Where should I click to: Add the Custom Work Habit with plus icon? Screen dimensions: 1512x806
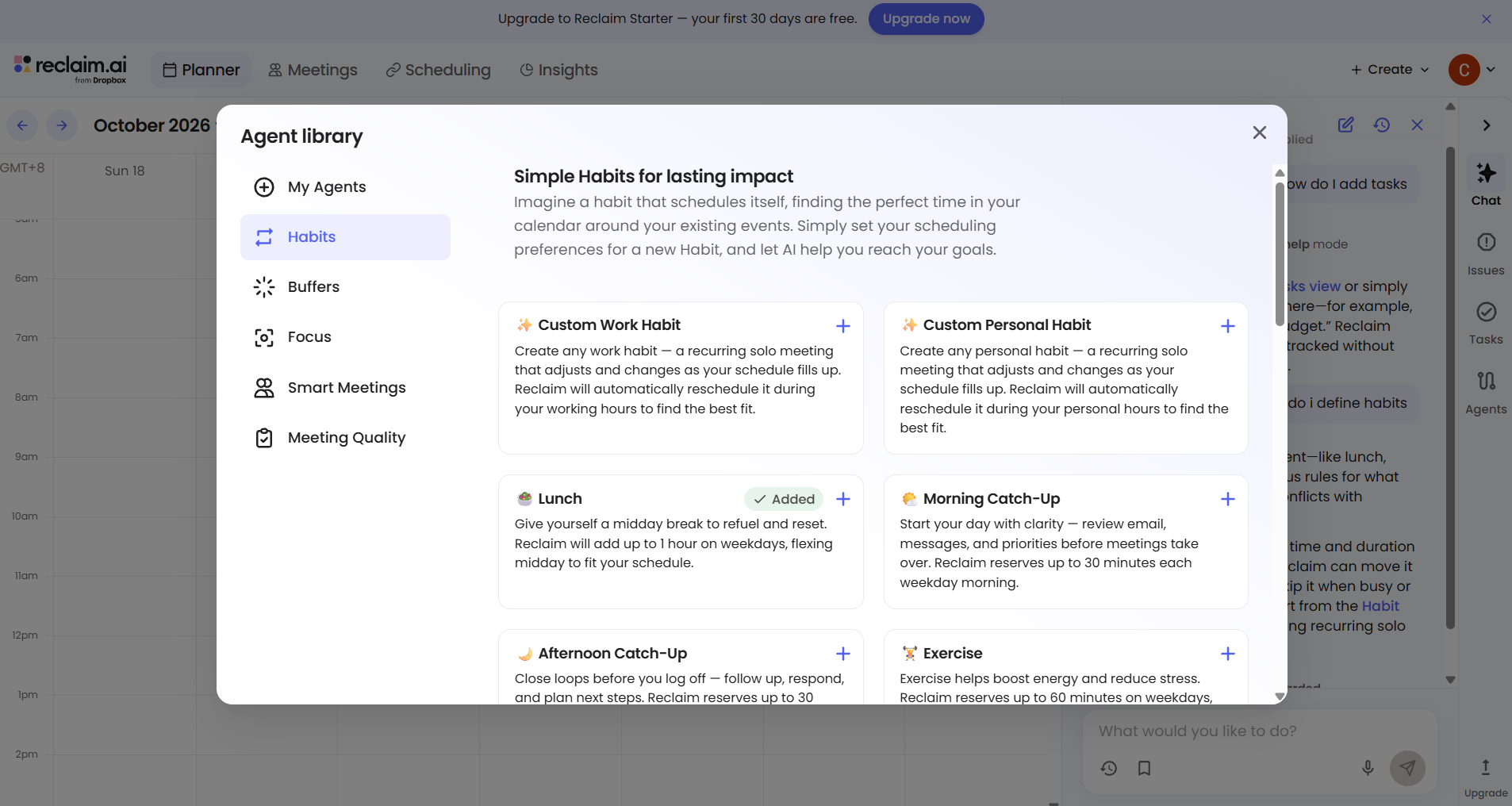843,326
